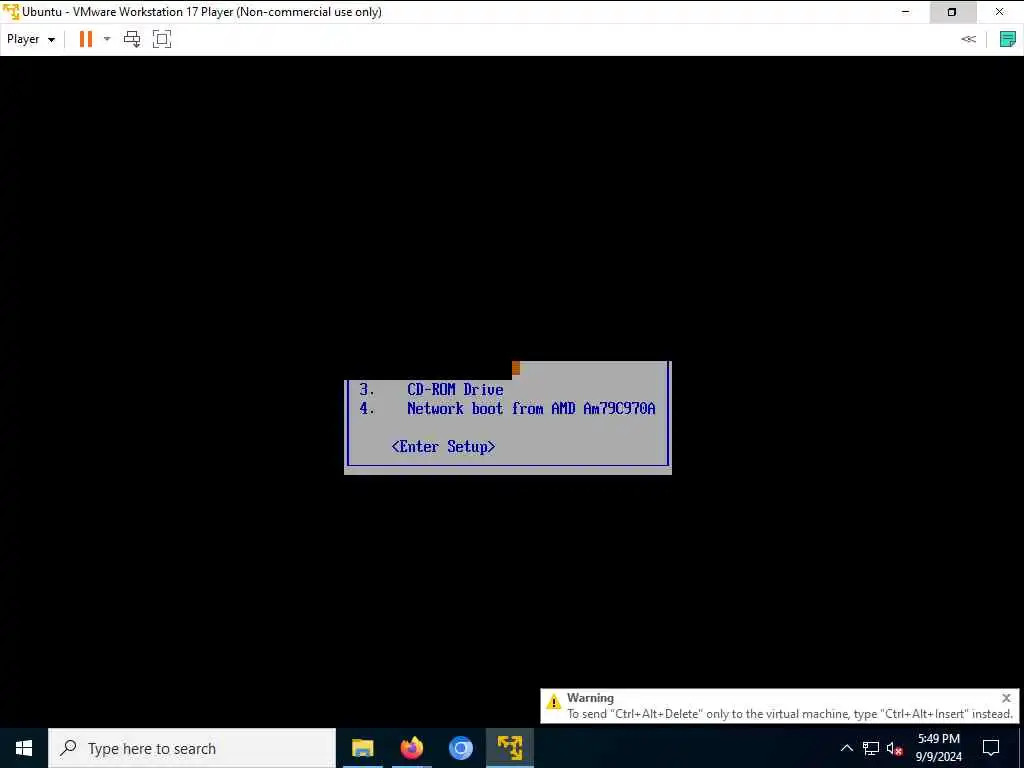
Task: Restore down the VMware Player window
Action: (x=952, y=12)
